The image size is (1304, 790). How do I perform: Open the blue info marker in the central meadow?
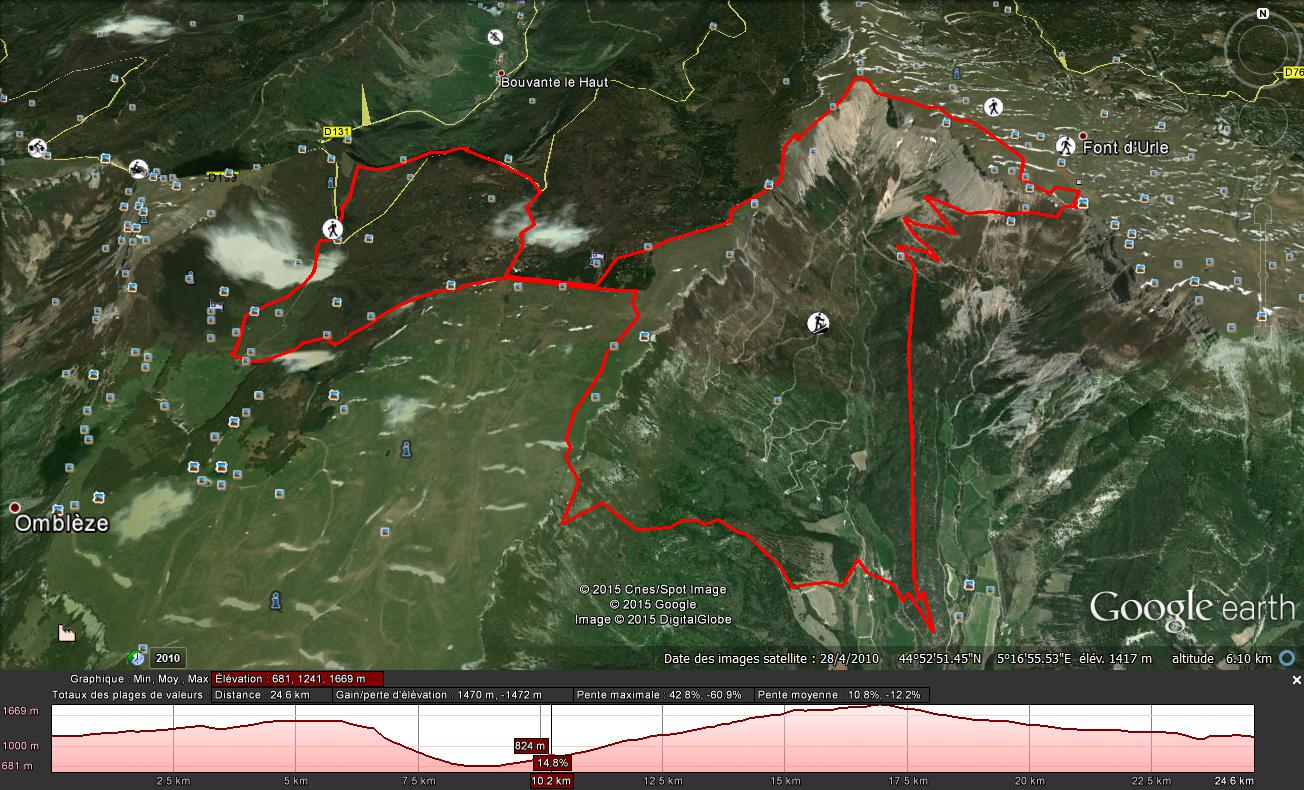(x=405, y=448)
